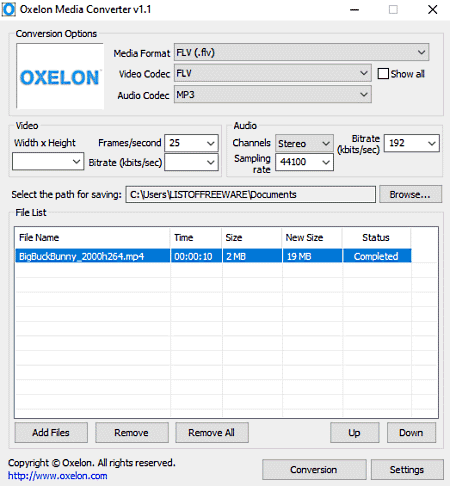The image size is (450, 486).
Task: Open the Audio Codec dropdown
Action: click(x=273, y=95)
